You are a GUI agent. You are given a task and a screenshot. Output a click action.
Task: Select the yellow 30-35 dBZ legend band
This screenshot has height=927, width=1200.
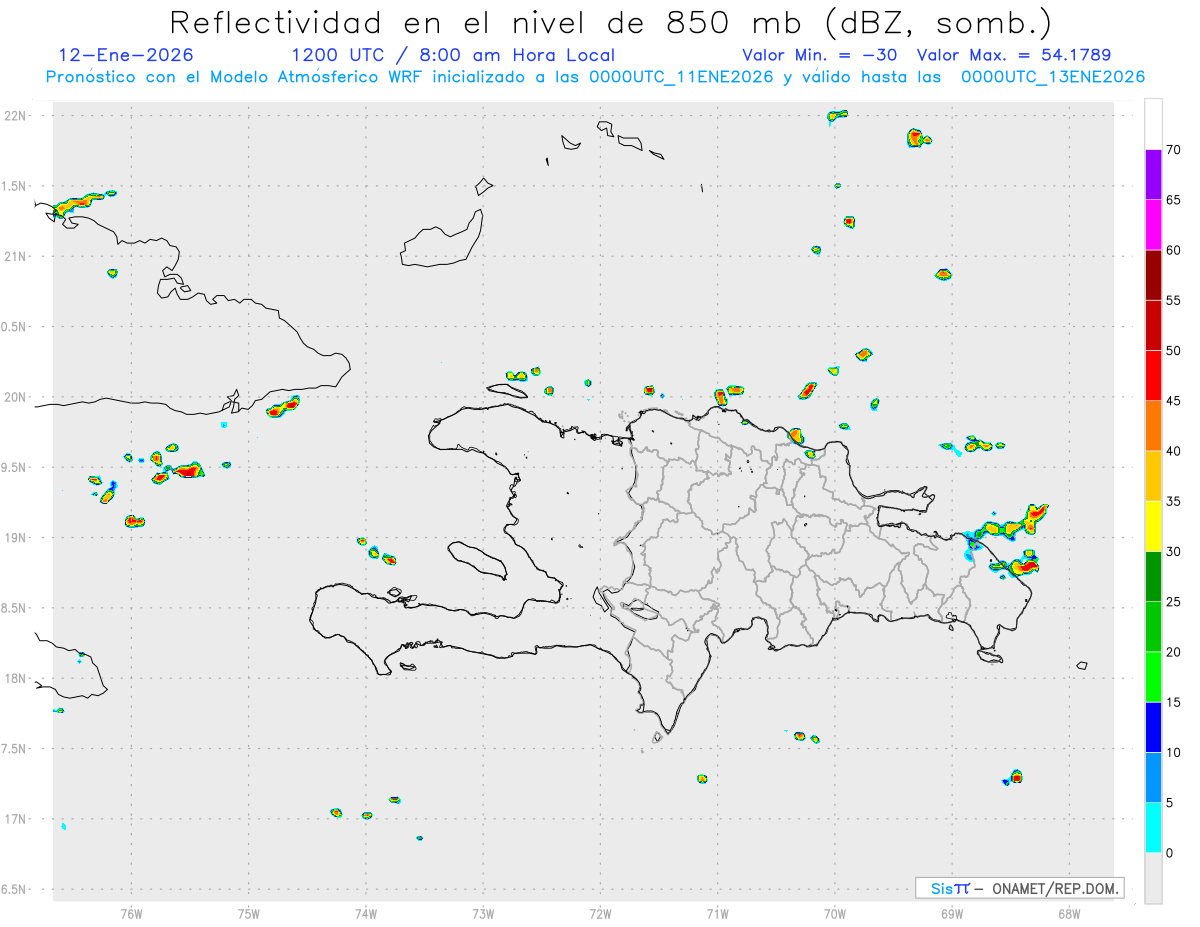[x=1153, y=526]
